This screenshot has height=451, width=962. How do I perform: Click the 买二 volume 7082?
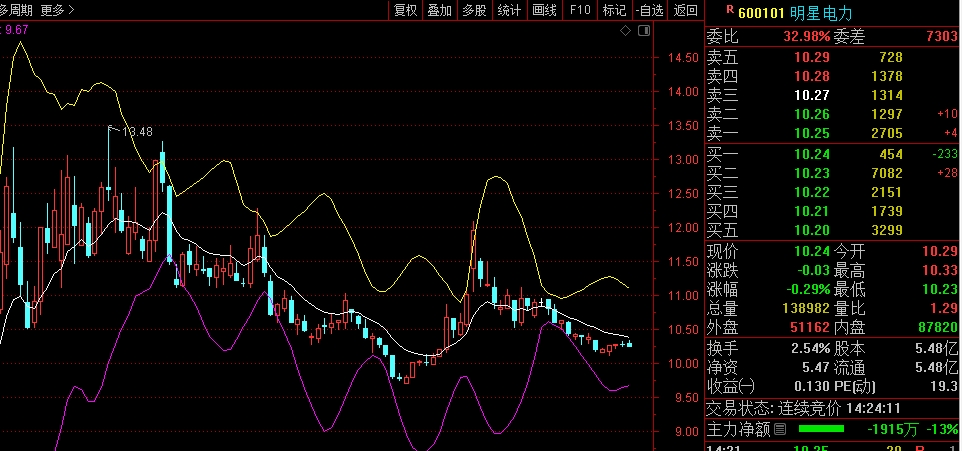click(x=887, y=174)
